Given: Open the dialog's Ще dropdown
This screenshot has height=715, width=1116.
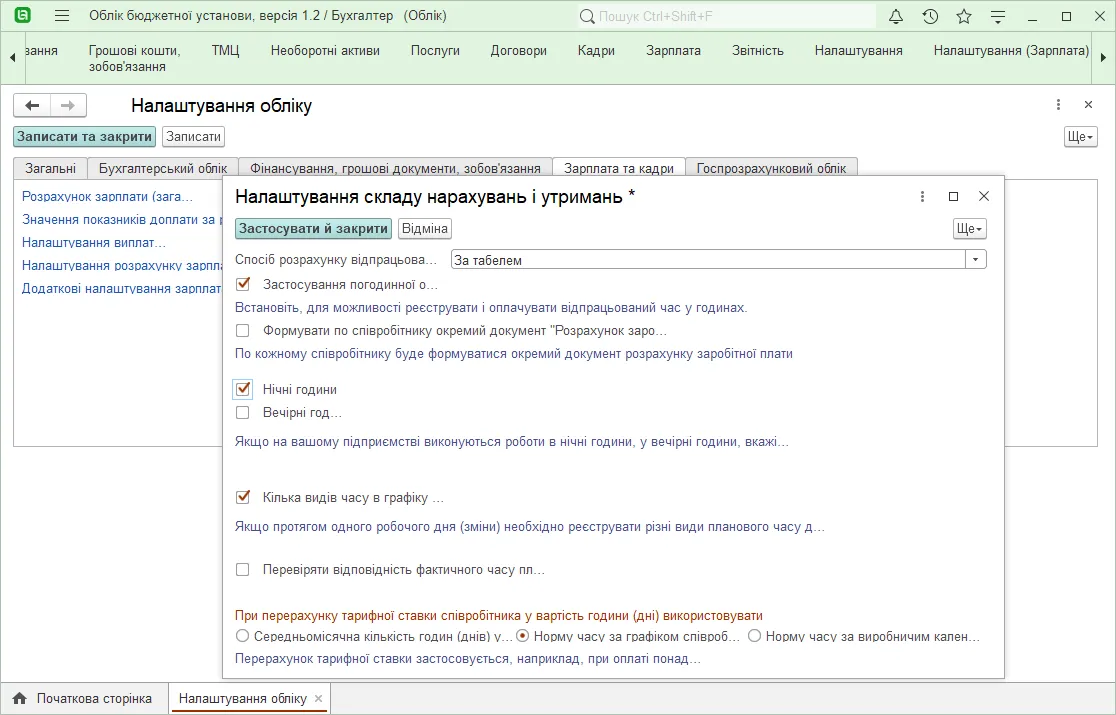Looking at the screenshot, I should pos(969,228).
